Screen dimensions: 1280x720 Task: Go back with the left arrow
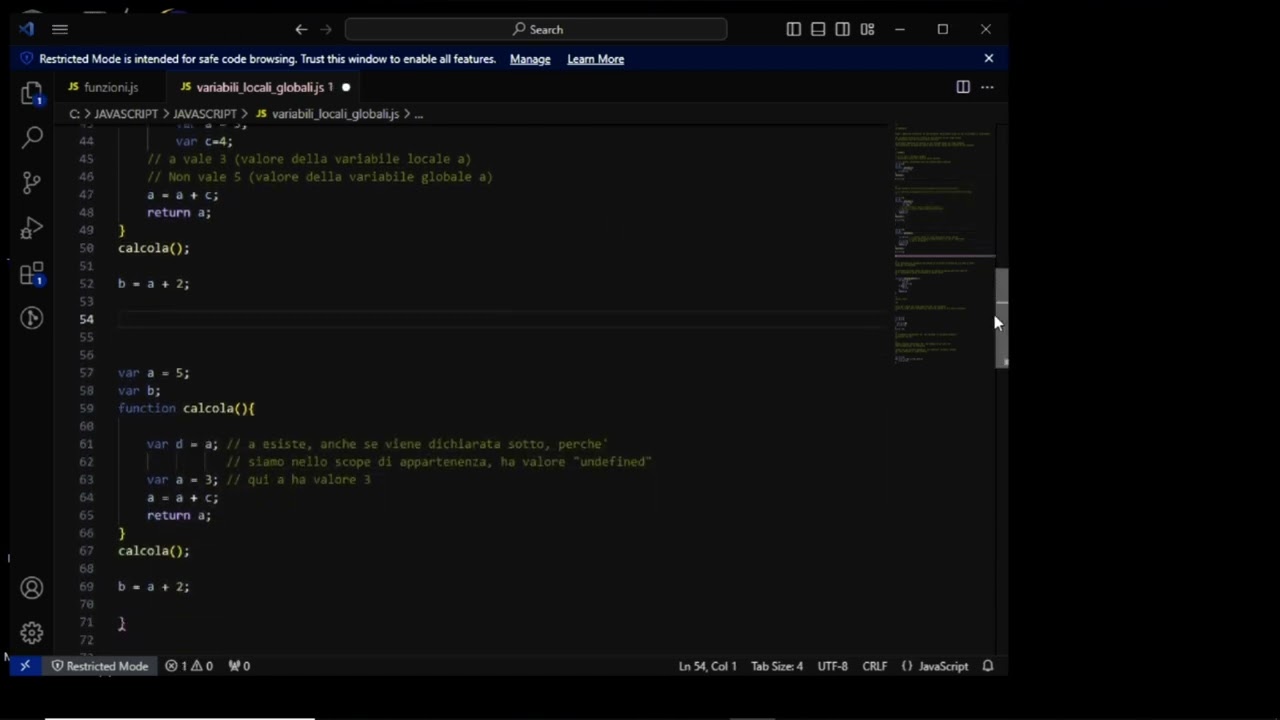(301, 29)
